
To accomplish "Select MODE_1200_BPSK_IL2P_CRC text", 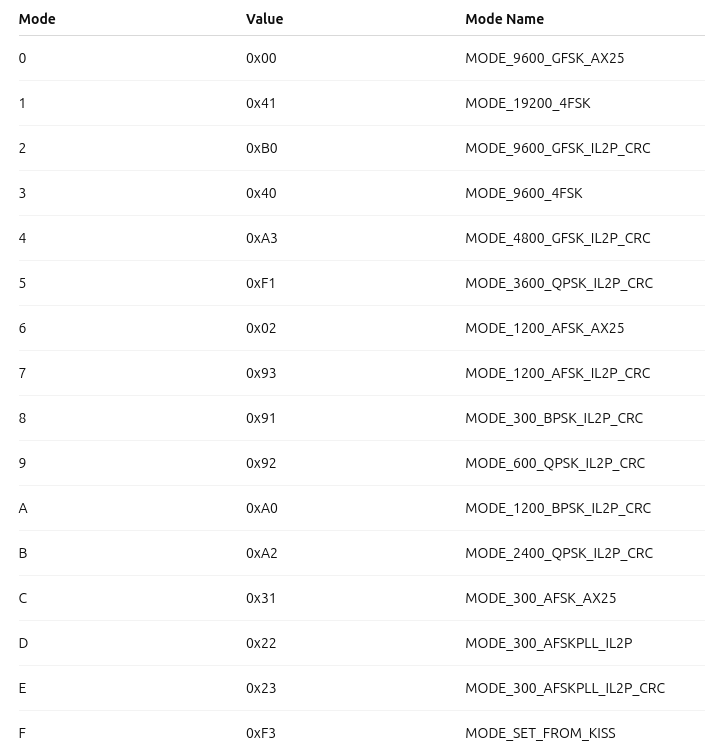I will click(557, 508).
